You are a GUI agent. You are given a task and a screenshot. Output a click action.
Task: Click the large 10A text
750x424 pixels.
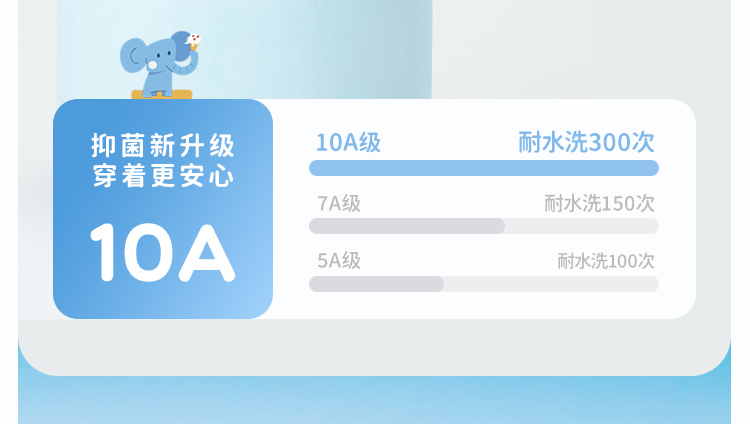162,250
